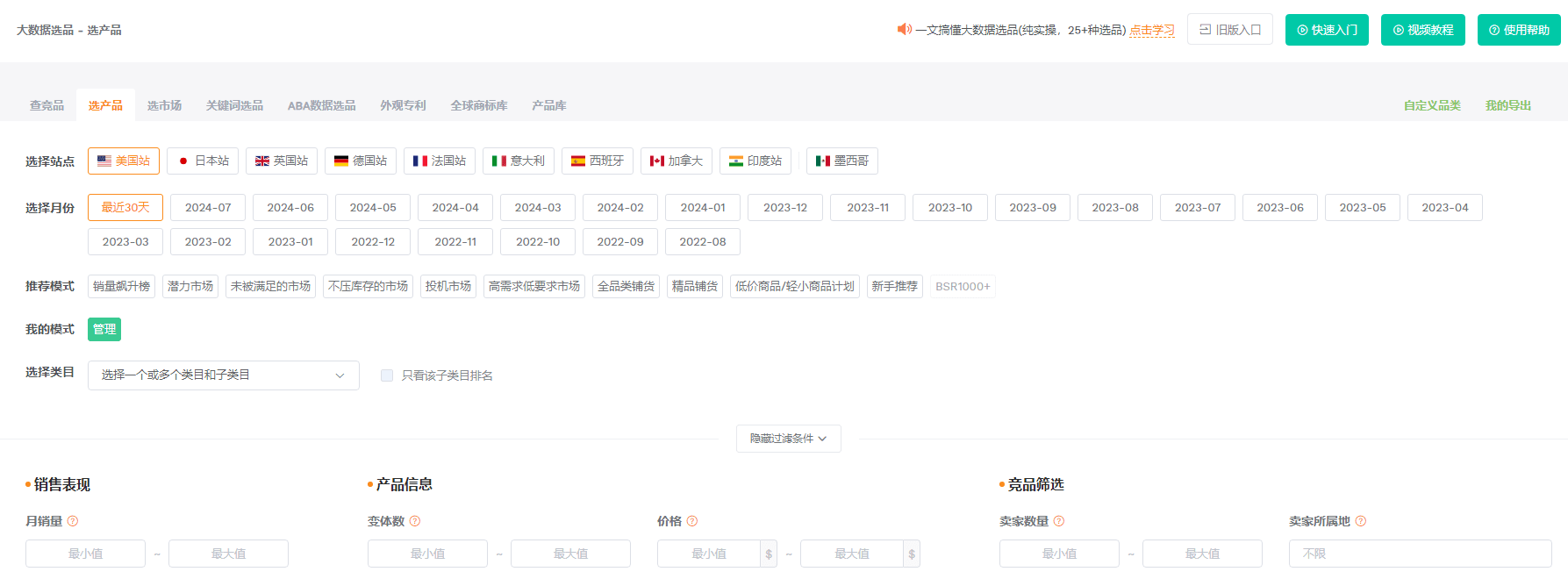
Task: Focus the 月销量 minimum value field
Action: point(85,554)
